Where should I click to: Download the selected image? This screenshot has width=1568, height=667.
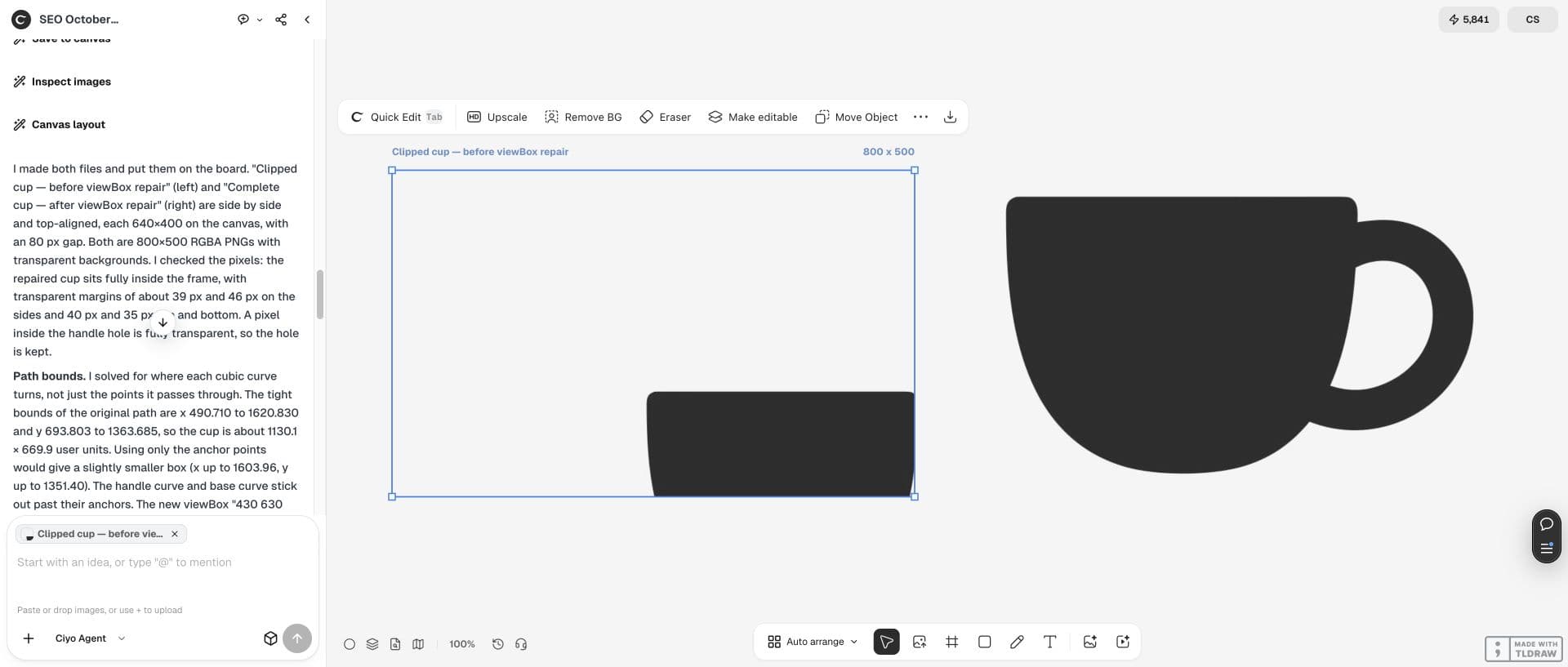950,118
